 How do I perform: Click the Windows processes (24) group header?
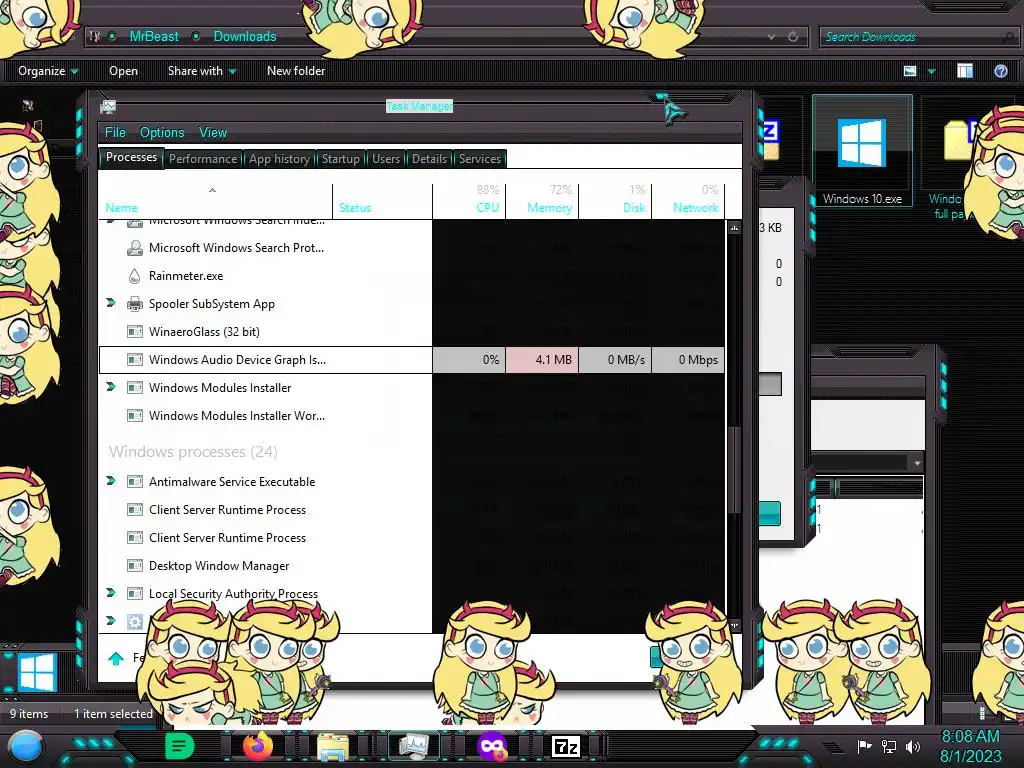(193, 452)
